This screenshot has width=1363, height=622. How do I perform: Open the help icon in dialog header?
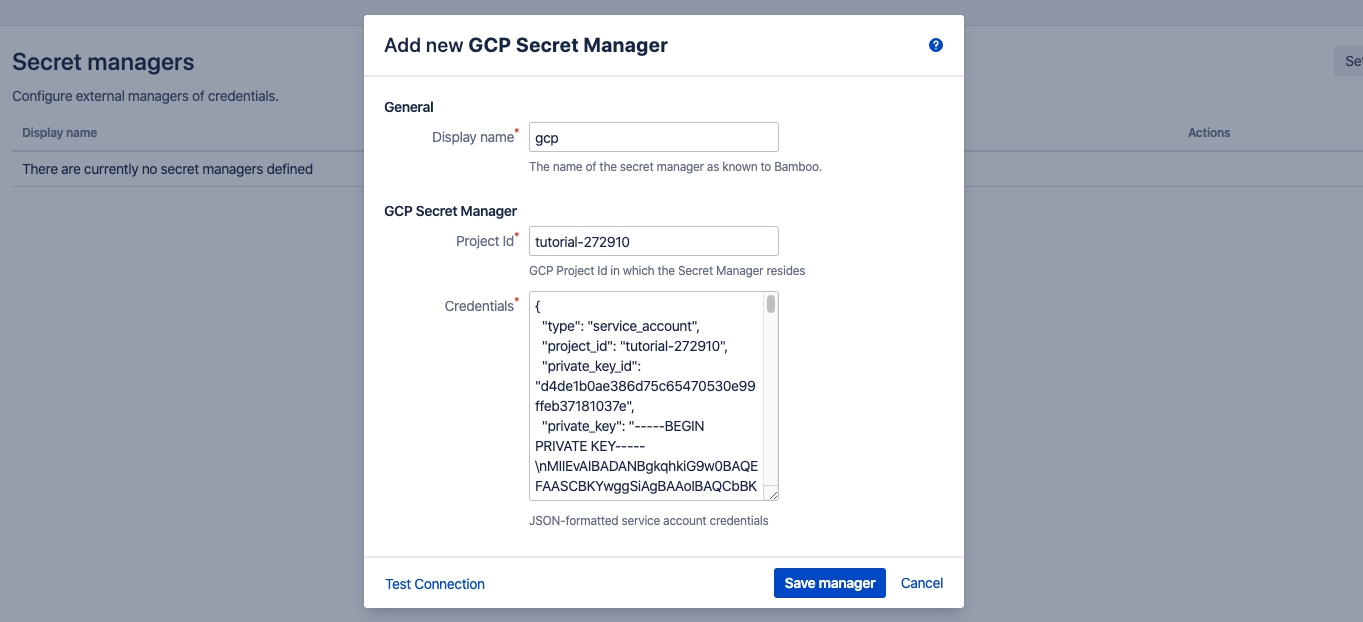[x=936, y=45]
